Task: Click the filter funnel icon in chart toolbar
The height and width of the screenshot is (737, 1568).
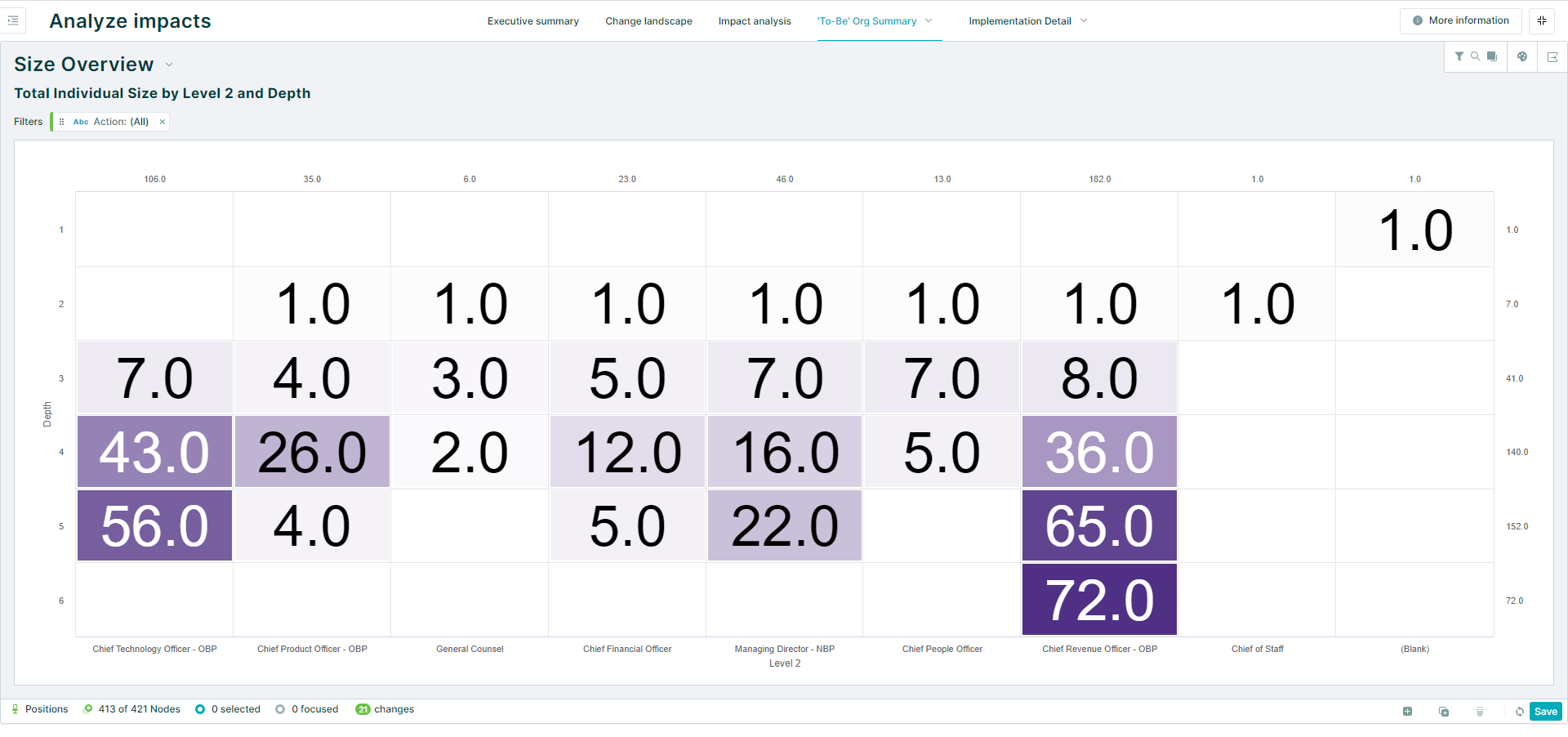Action: (x=1459, y=56)
